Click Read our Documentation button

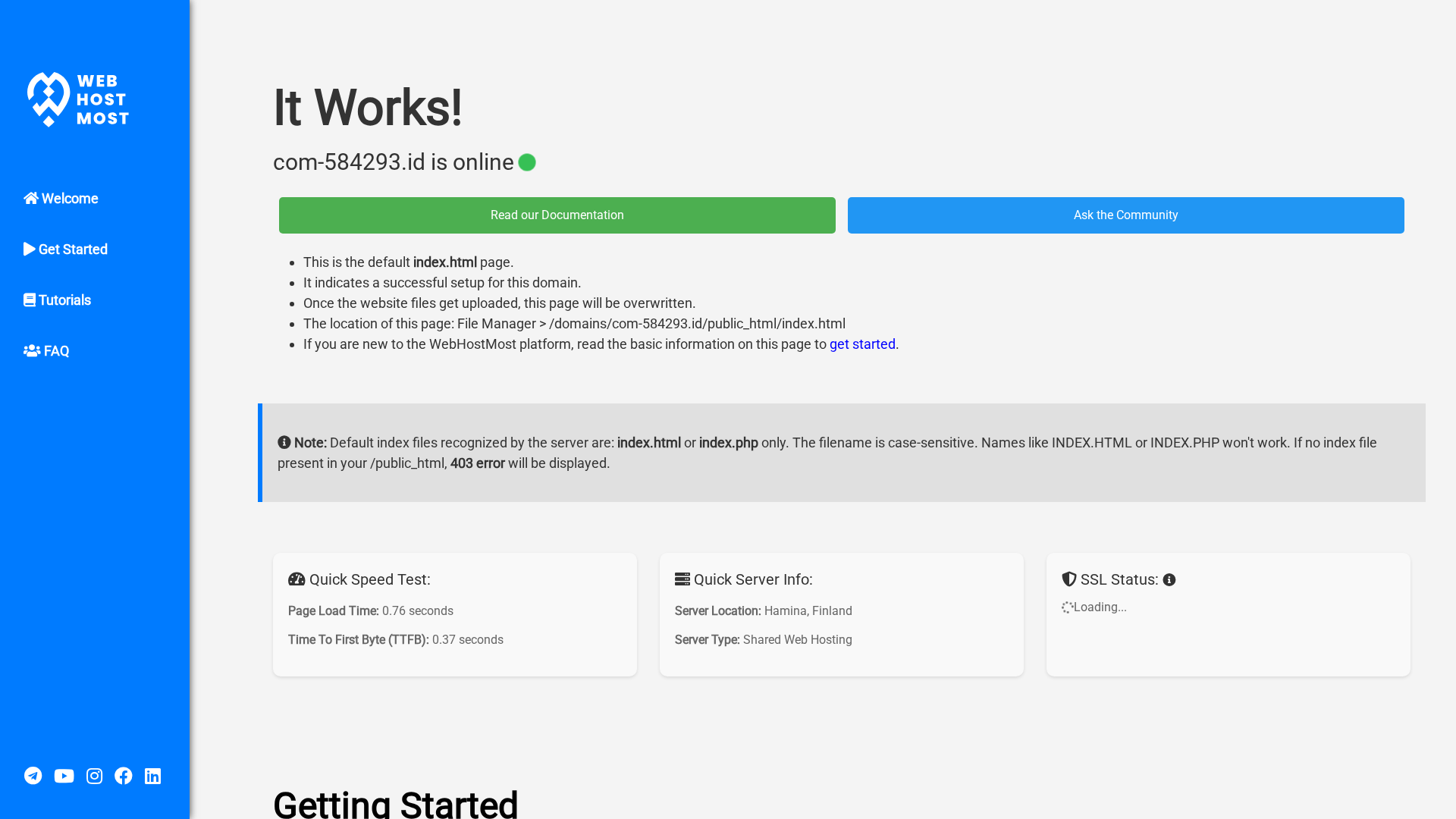(x=557, y=215)
